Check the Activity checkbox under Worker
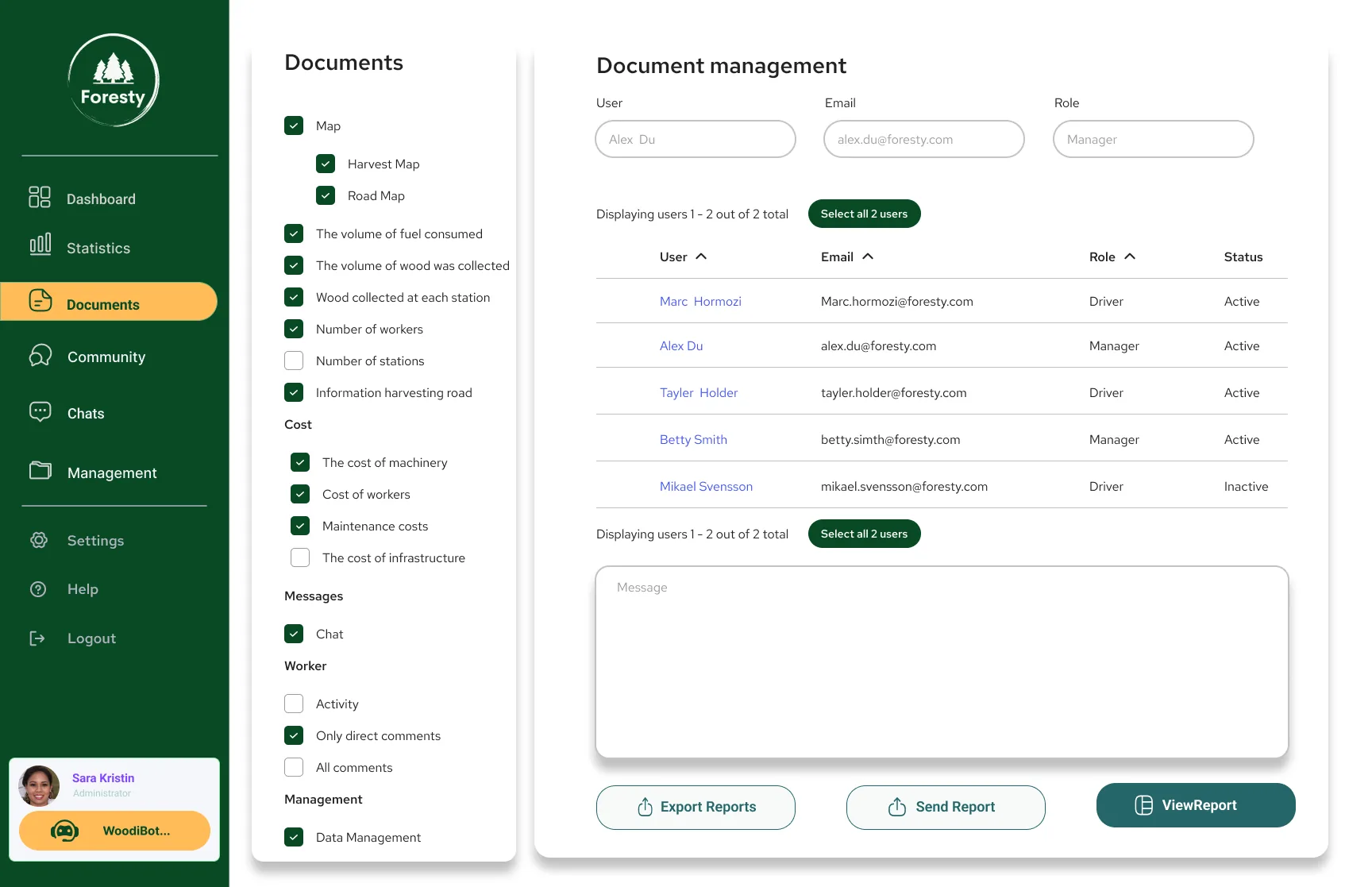Viewport: 1372px width, 887px height. [x=294, y=704]
